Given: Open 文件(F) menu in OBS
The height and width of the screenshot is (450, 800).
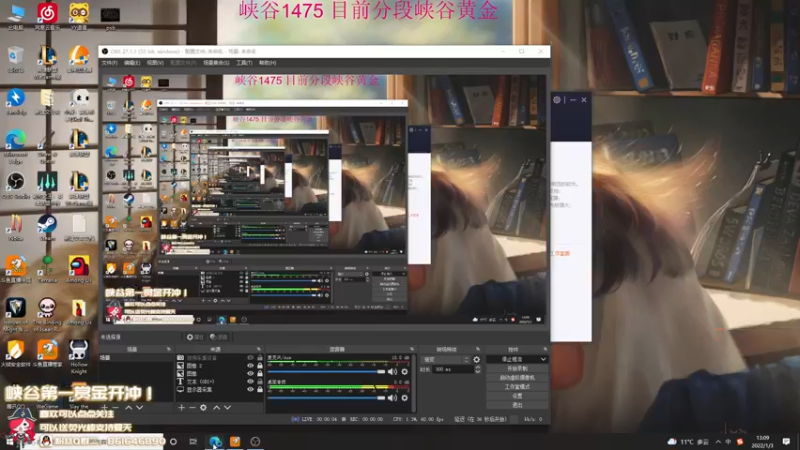Looking at the screenshot, I should pos(110,63).
